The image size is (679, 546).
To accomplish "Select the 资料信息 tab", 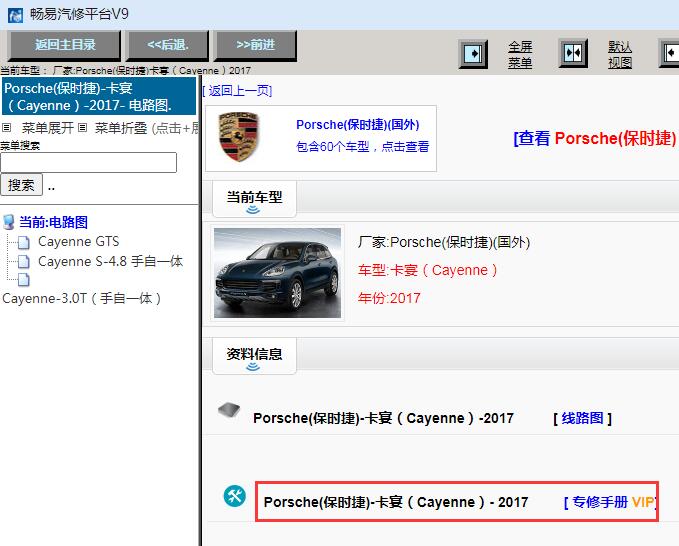I will coord(254,356).
